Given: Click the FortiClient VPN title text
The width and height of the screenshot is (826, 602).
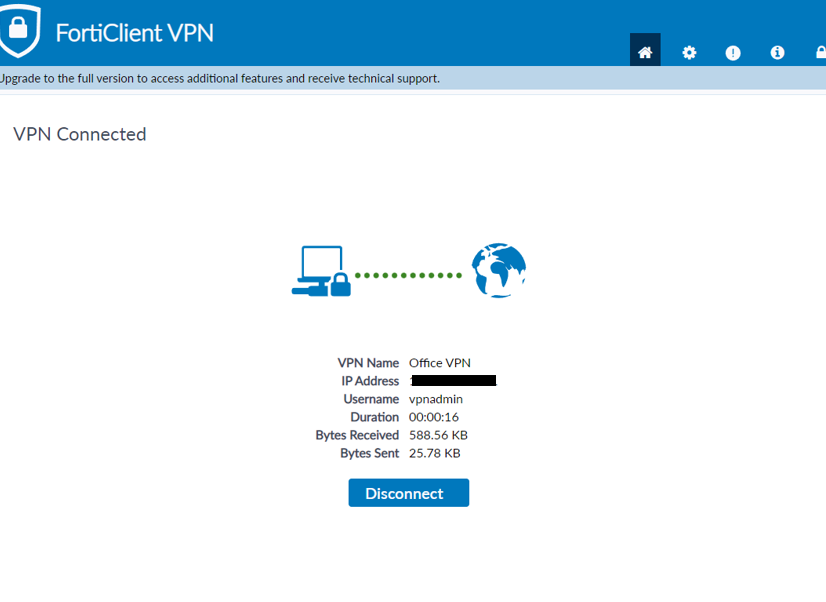Looking at the screenshot, I should [x=134, y=32].
